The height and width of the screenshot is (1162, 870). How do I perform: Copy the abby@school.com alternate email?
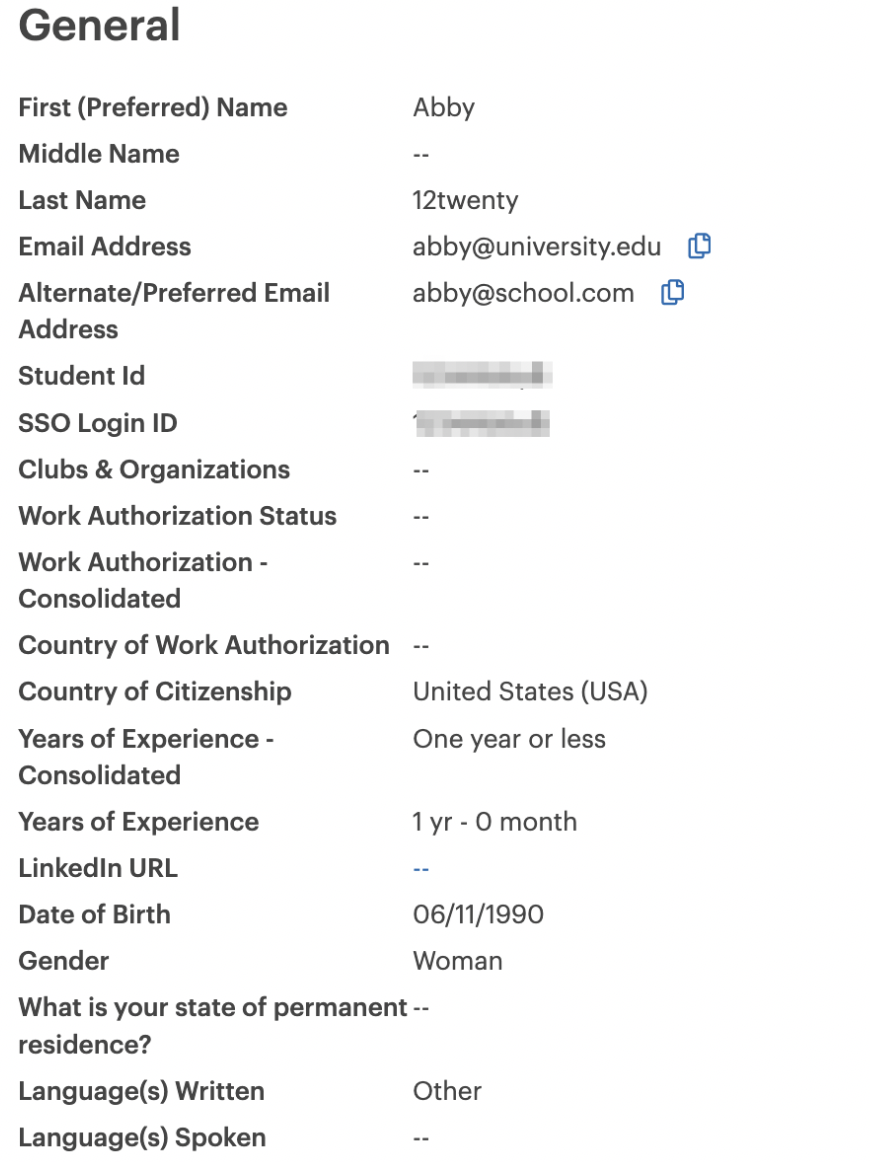672,293
